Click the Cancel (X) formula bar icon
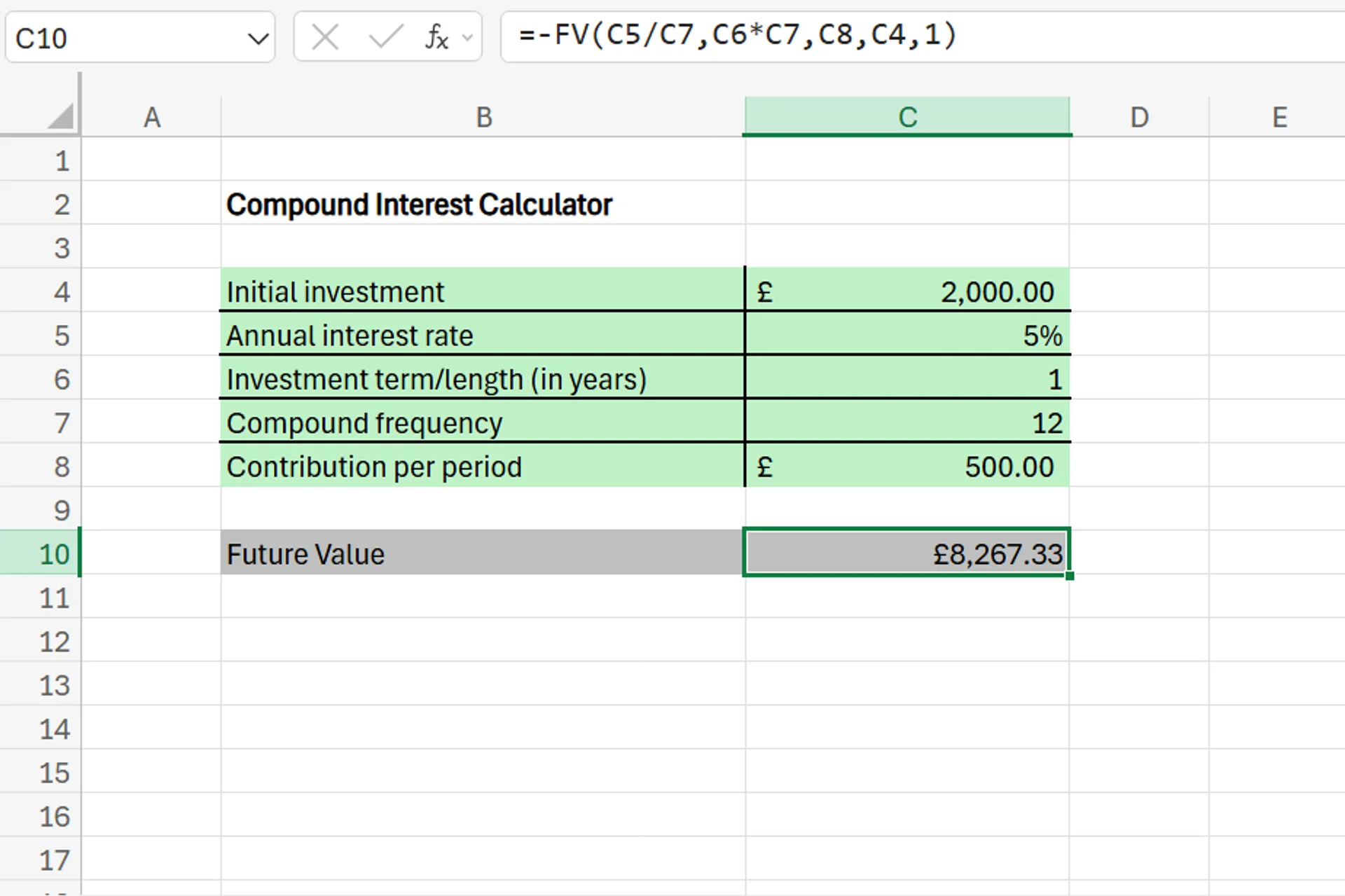 click(x=324, y=37)
